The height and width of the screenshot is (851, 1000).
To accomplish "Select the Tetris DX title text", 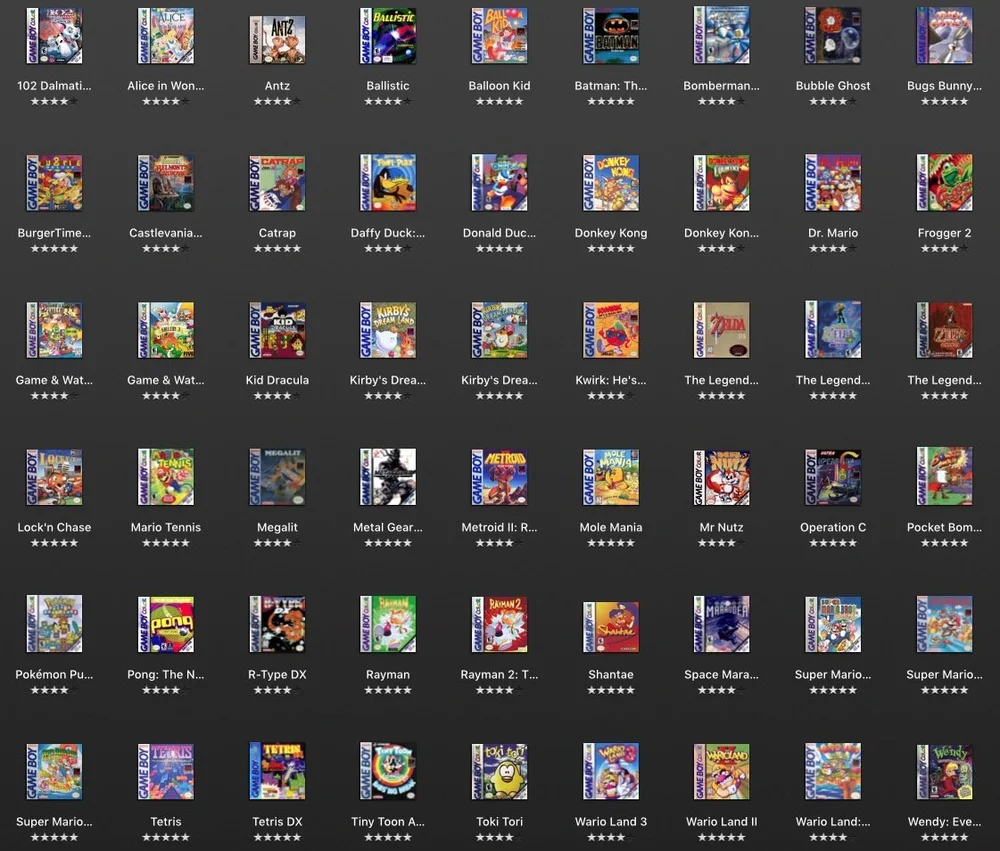I will [276, 821].
